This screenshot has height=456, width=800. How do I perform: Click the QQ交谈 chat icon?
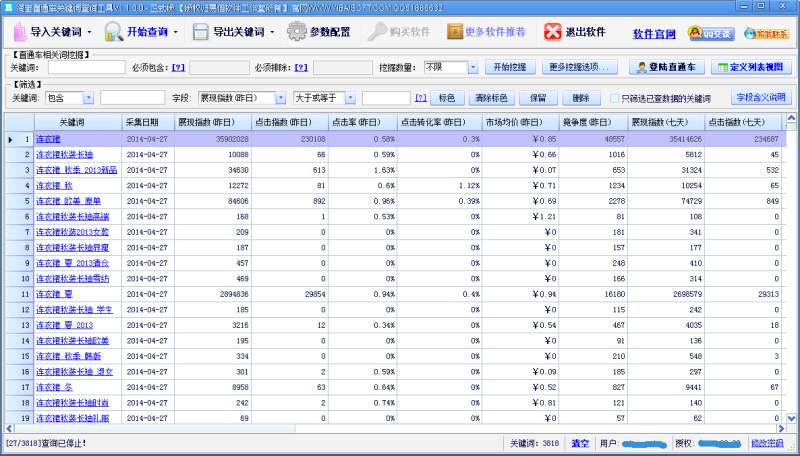712,33
